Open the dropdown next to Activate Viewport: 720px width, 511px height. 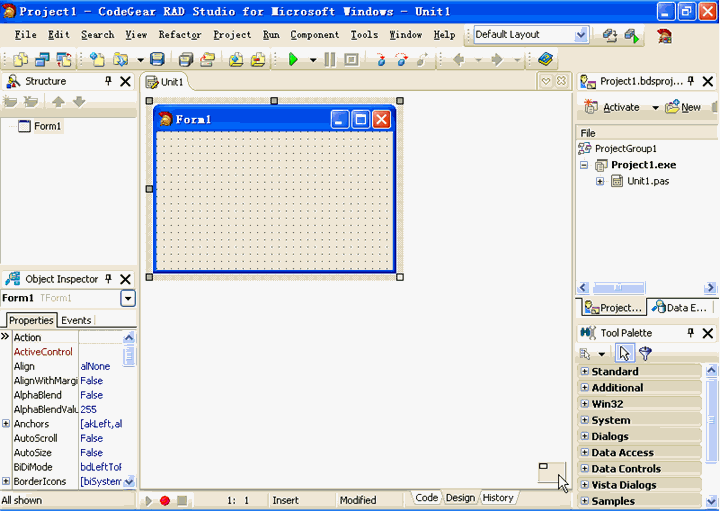tap(655, 108)
